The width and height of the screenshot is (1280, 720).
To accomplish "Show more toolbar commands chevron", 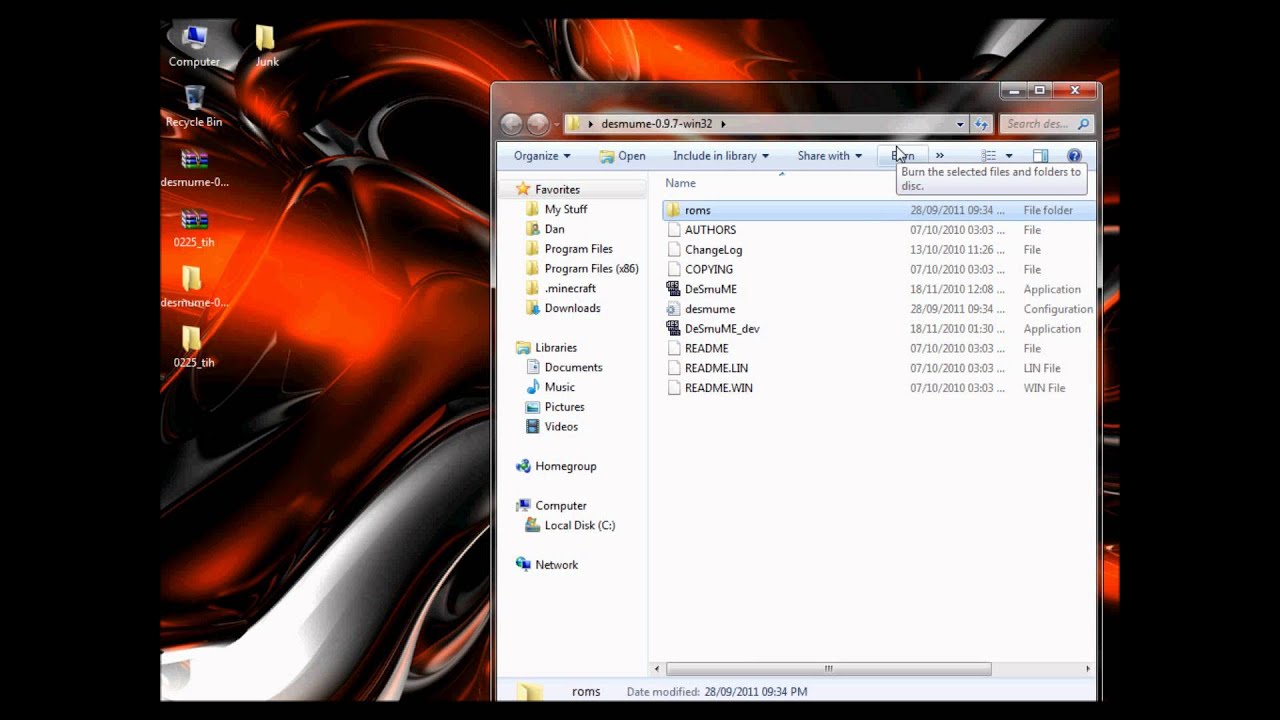I will pyautogui.click(x=939, y=156).
